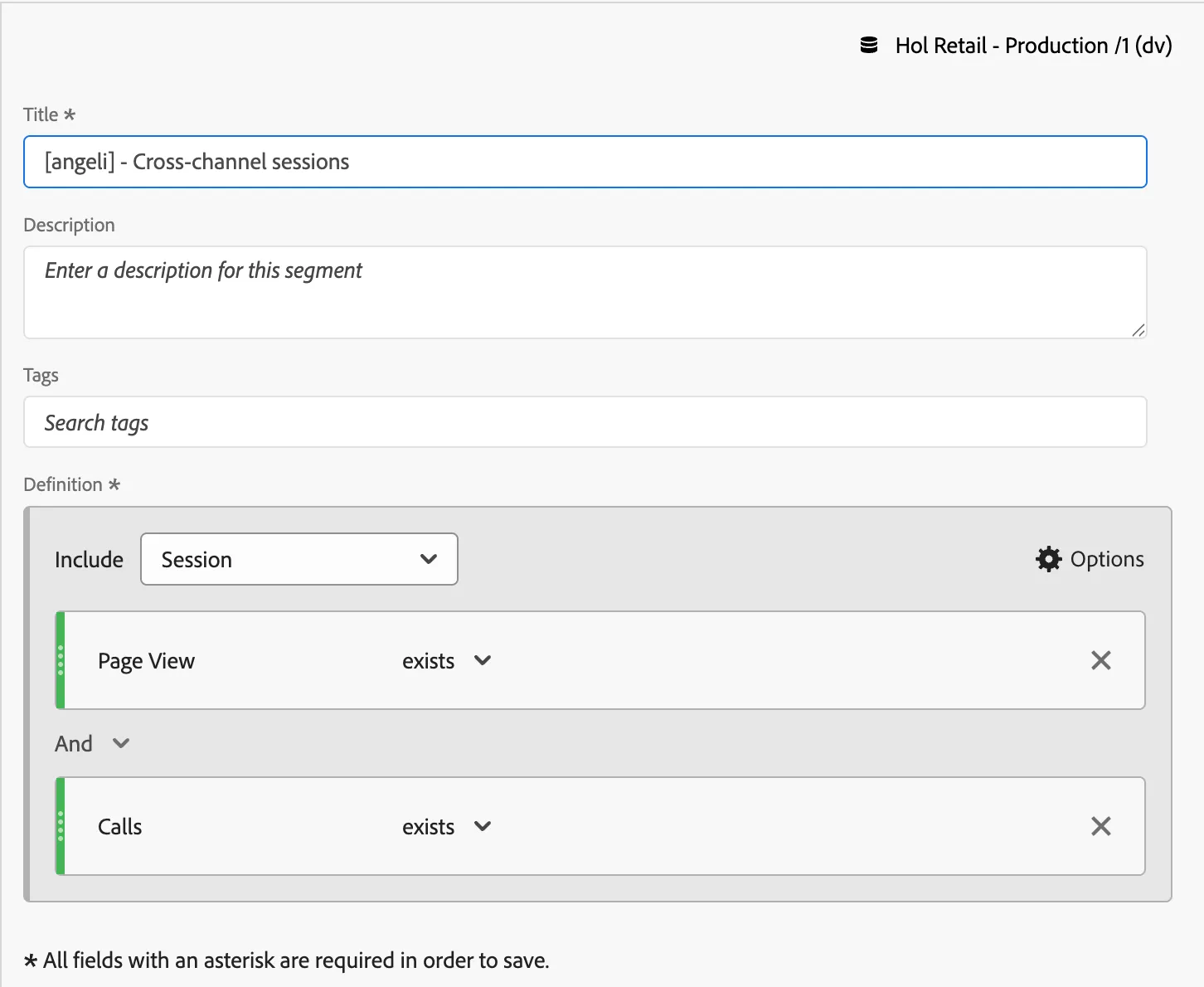This screenshot has height=987, width=1204.
Task: Select the Calls component label
Action: [119, 827]
